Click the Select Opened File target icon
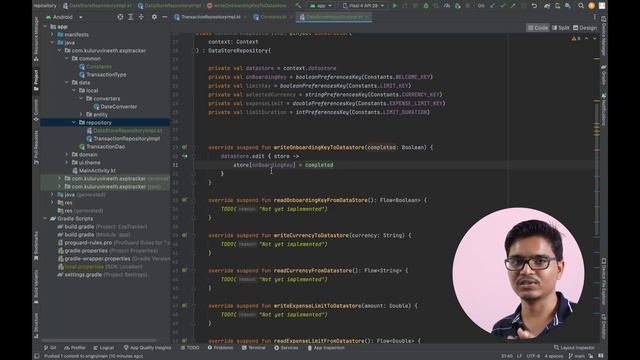640x360 pixels. click(120, 17)
